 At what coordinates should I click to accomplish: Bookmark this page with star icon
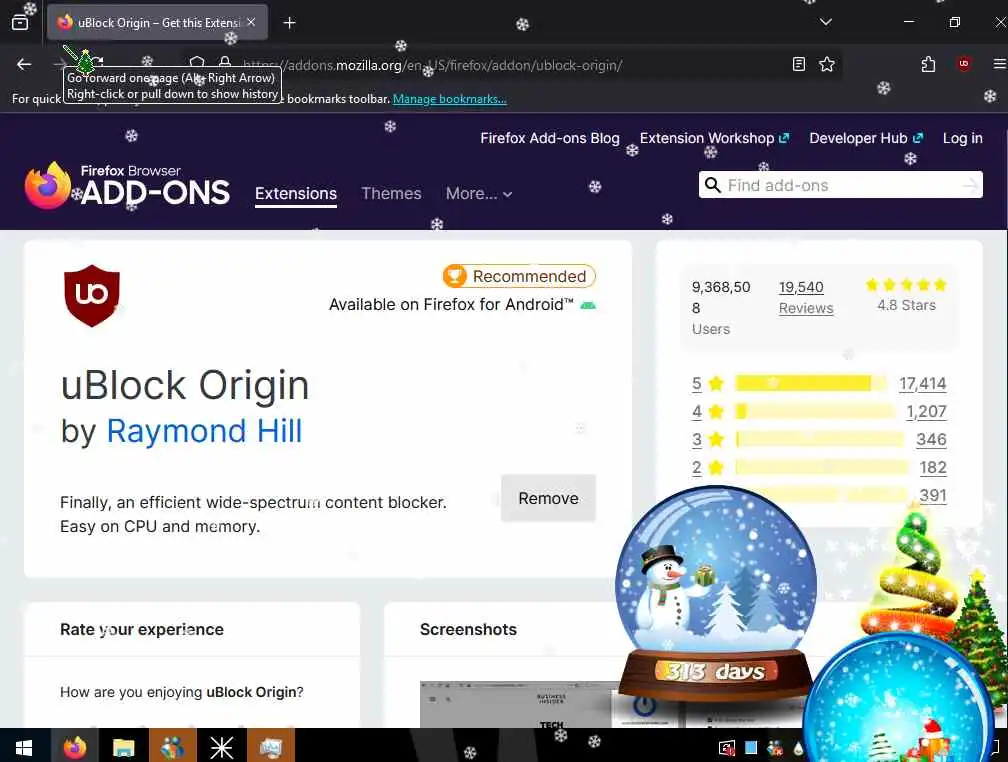(x=827, y=64)
